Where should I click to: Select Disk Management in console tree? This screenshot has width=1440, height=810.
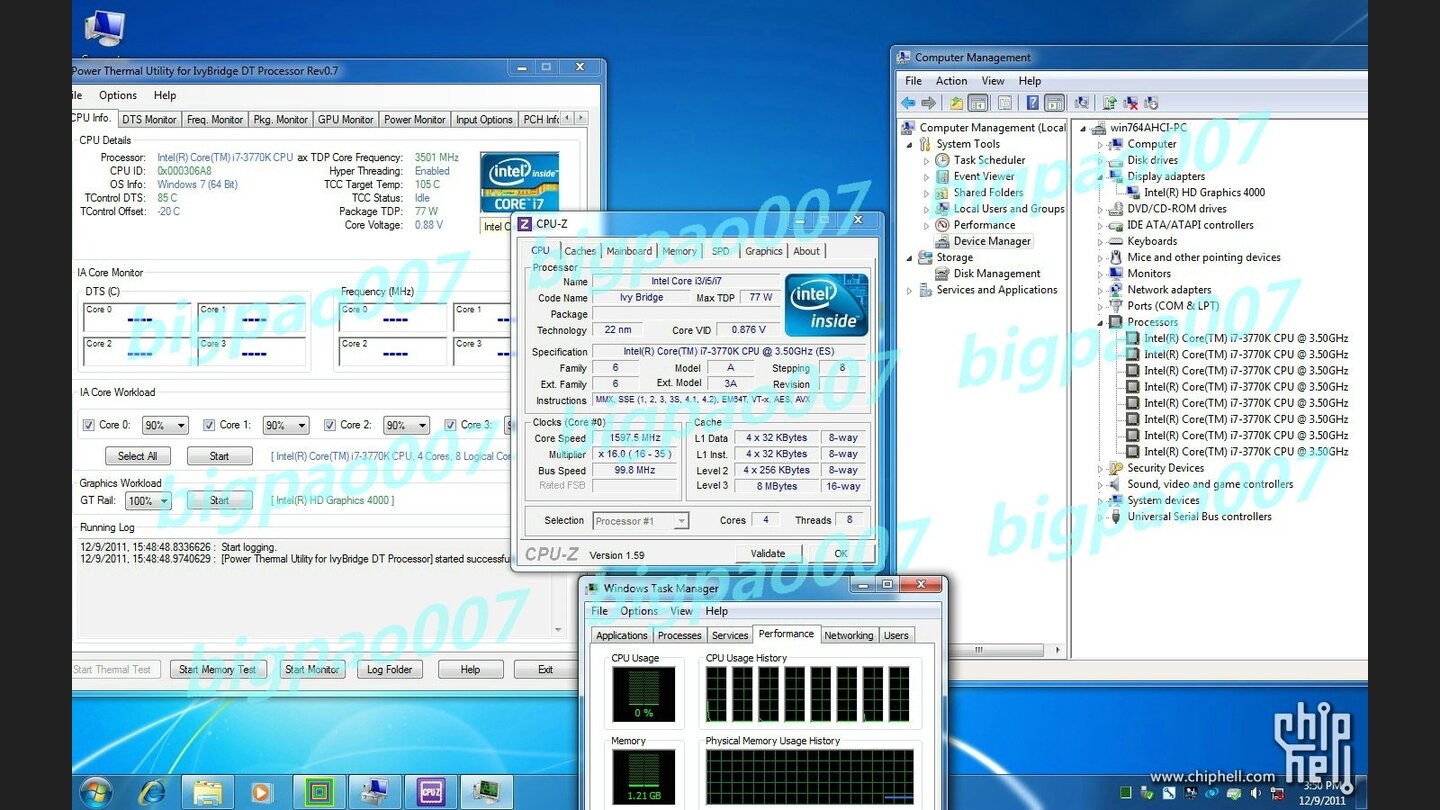[x=997, y=274]
